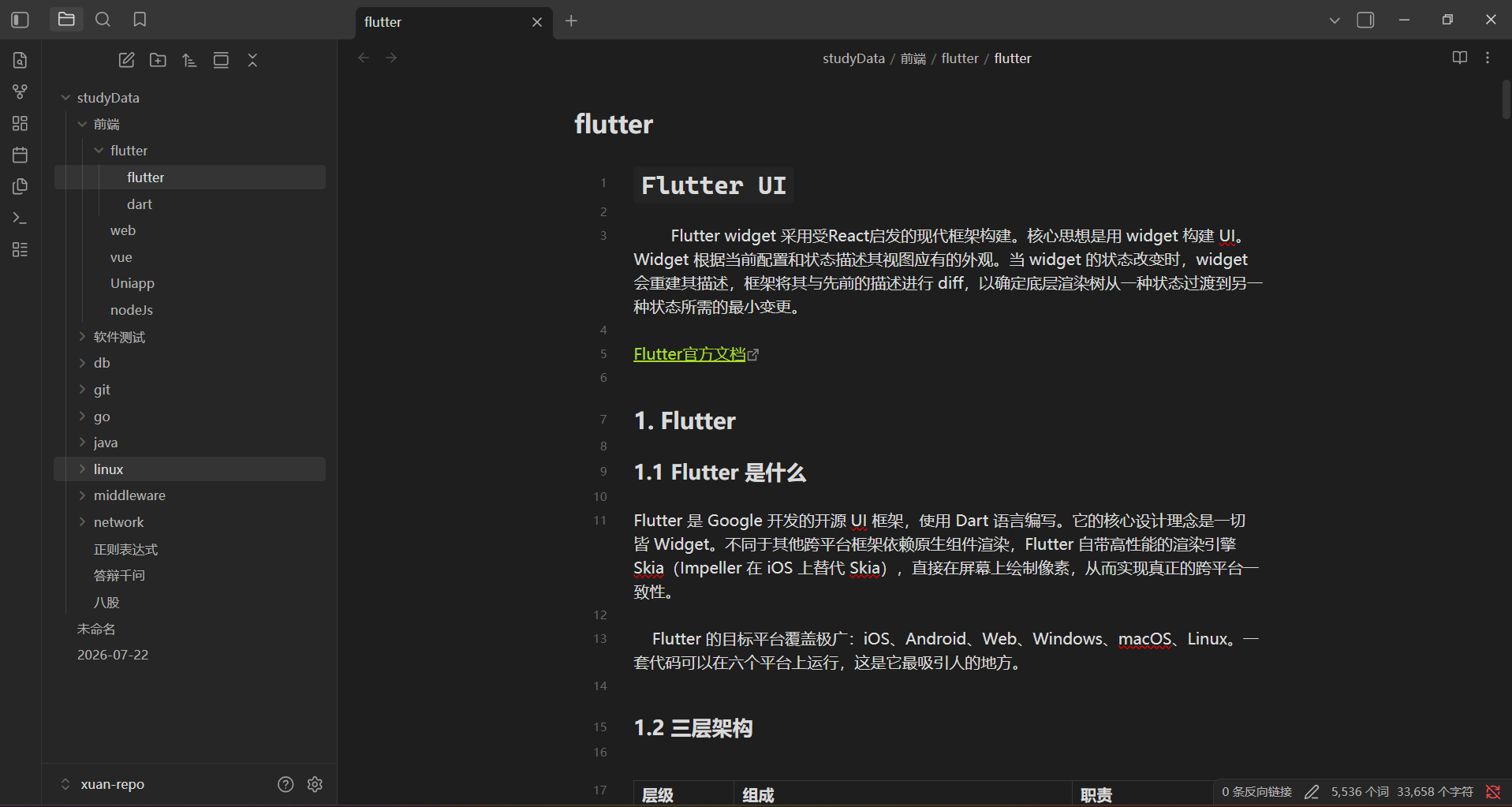Open graph view ribbon icon
The width and height of the screenshot is (1512, 807).
click(21, 92)
